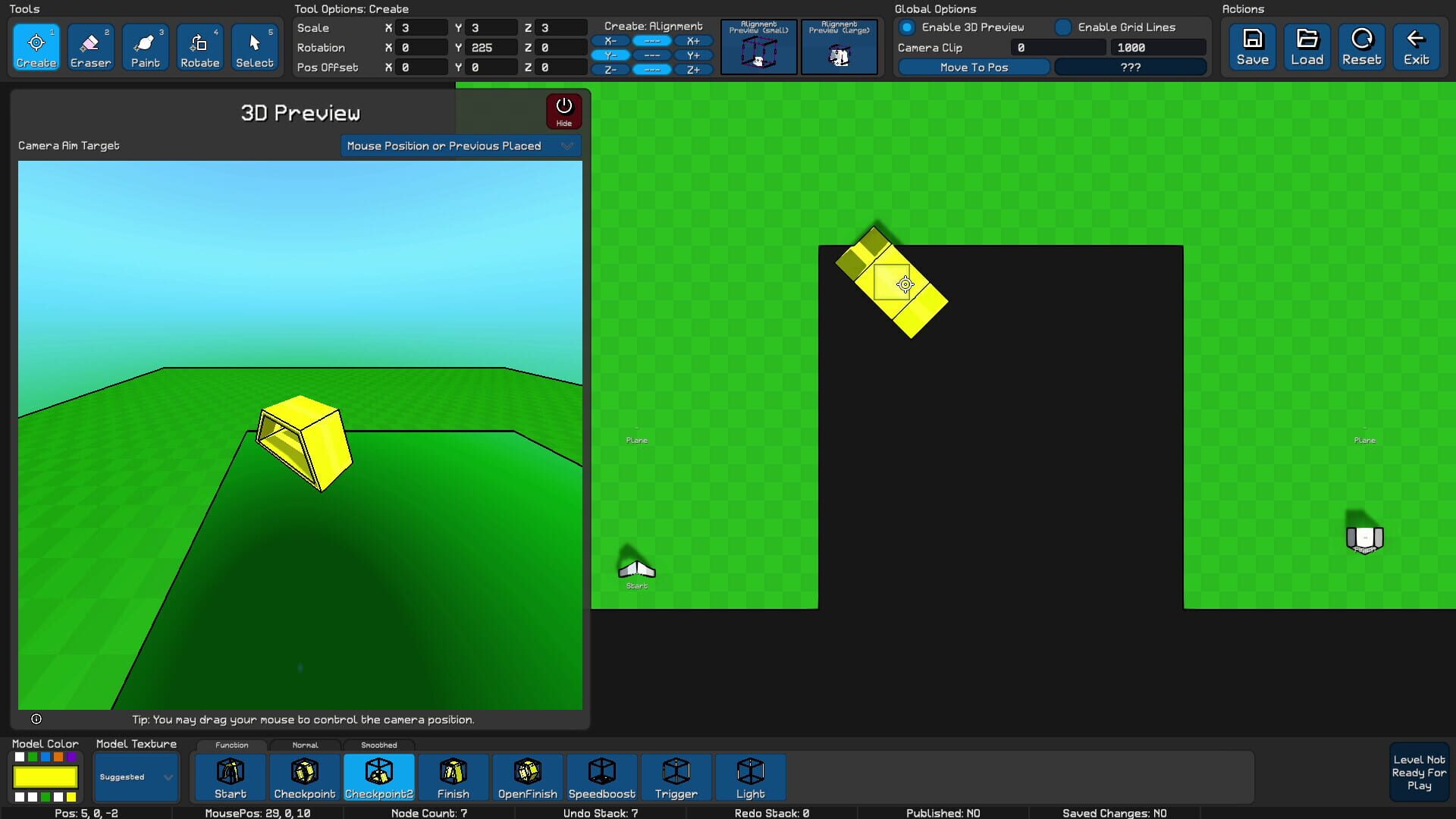The image size is (1456, 819).
Task: Select the Eraser tool
Action: point(90,47)
